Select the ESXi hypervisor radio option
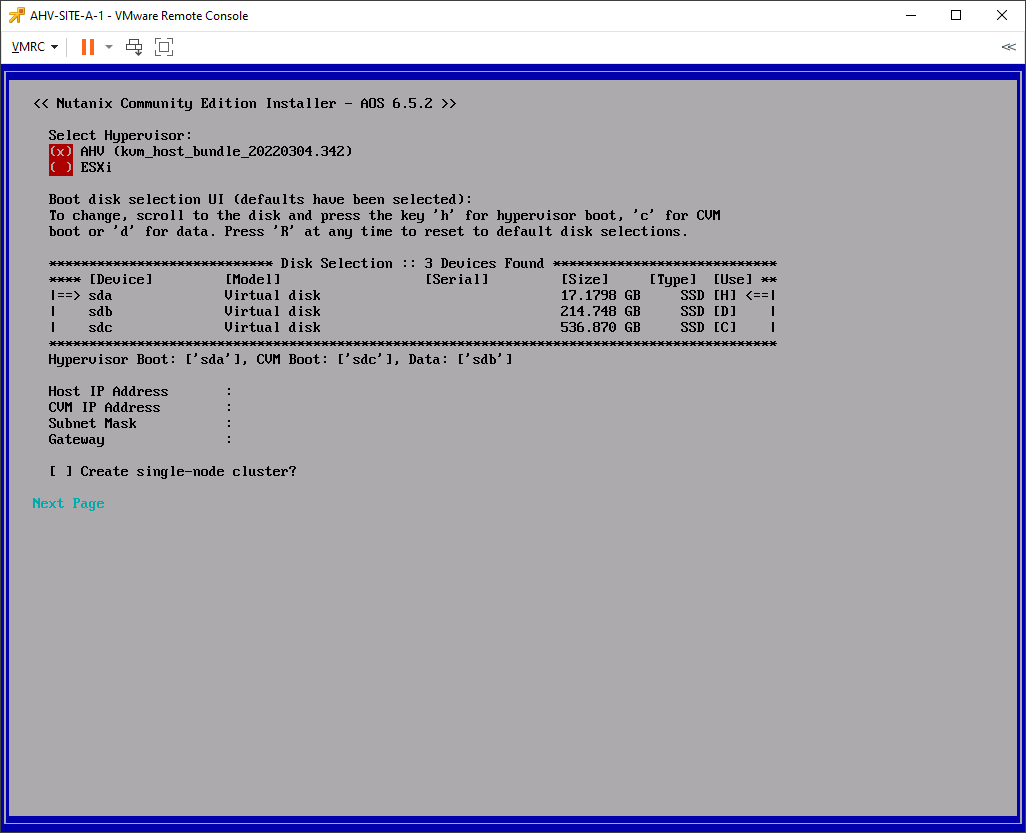This screenshot has height=833, width=1026. pyautogui.click(x=61, y=168)
